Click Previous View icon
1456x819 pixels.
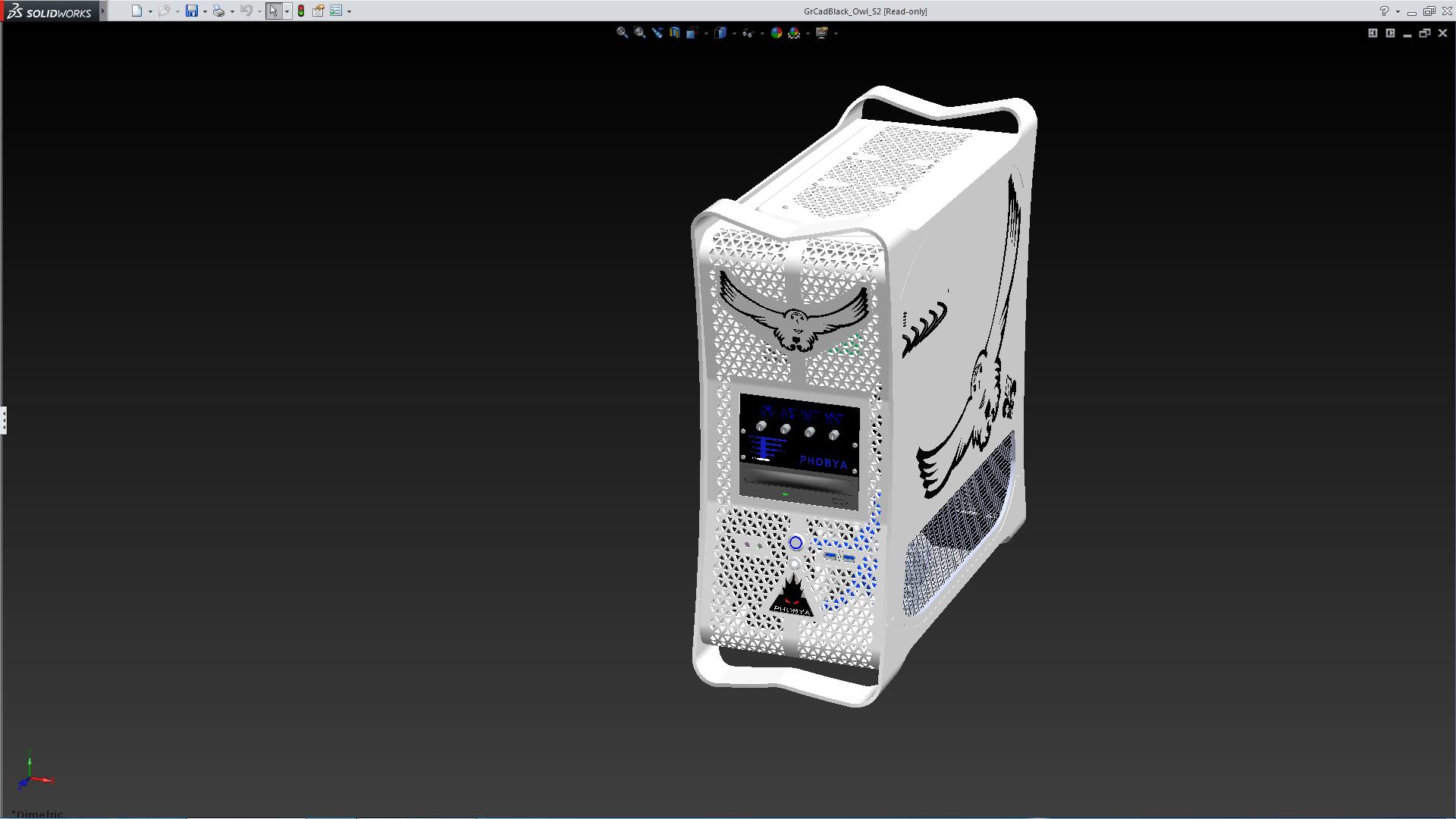click(x=657, y=33)
